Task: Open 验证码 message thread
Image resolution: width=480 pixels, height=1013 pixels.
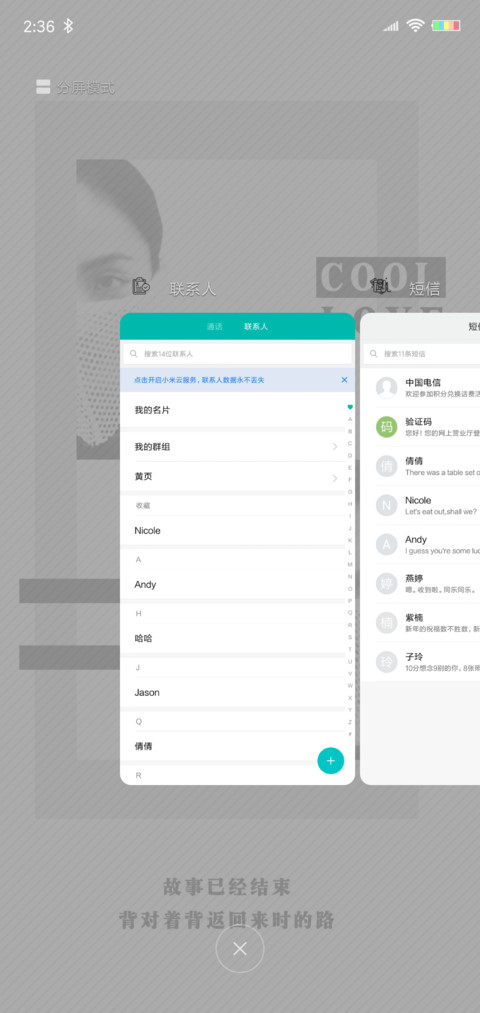Action: click(x=421, y=427)
